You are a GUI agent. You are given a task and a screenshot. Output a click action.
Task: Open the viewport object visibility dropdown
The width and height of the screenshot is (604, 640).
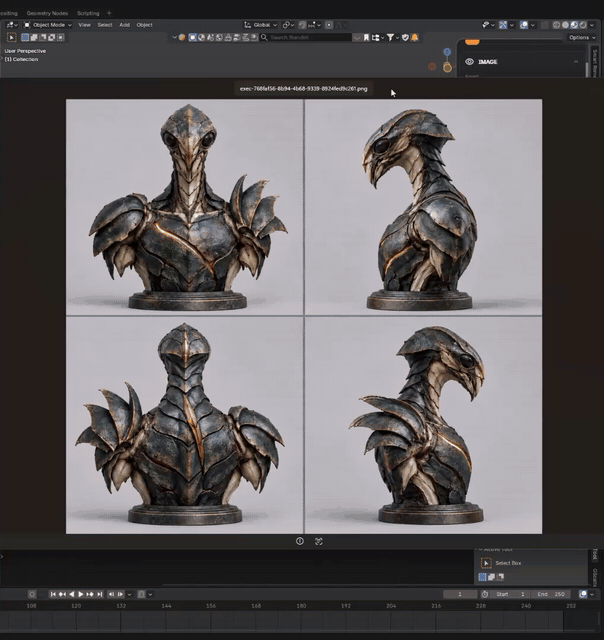(x=488, y=25)
